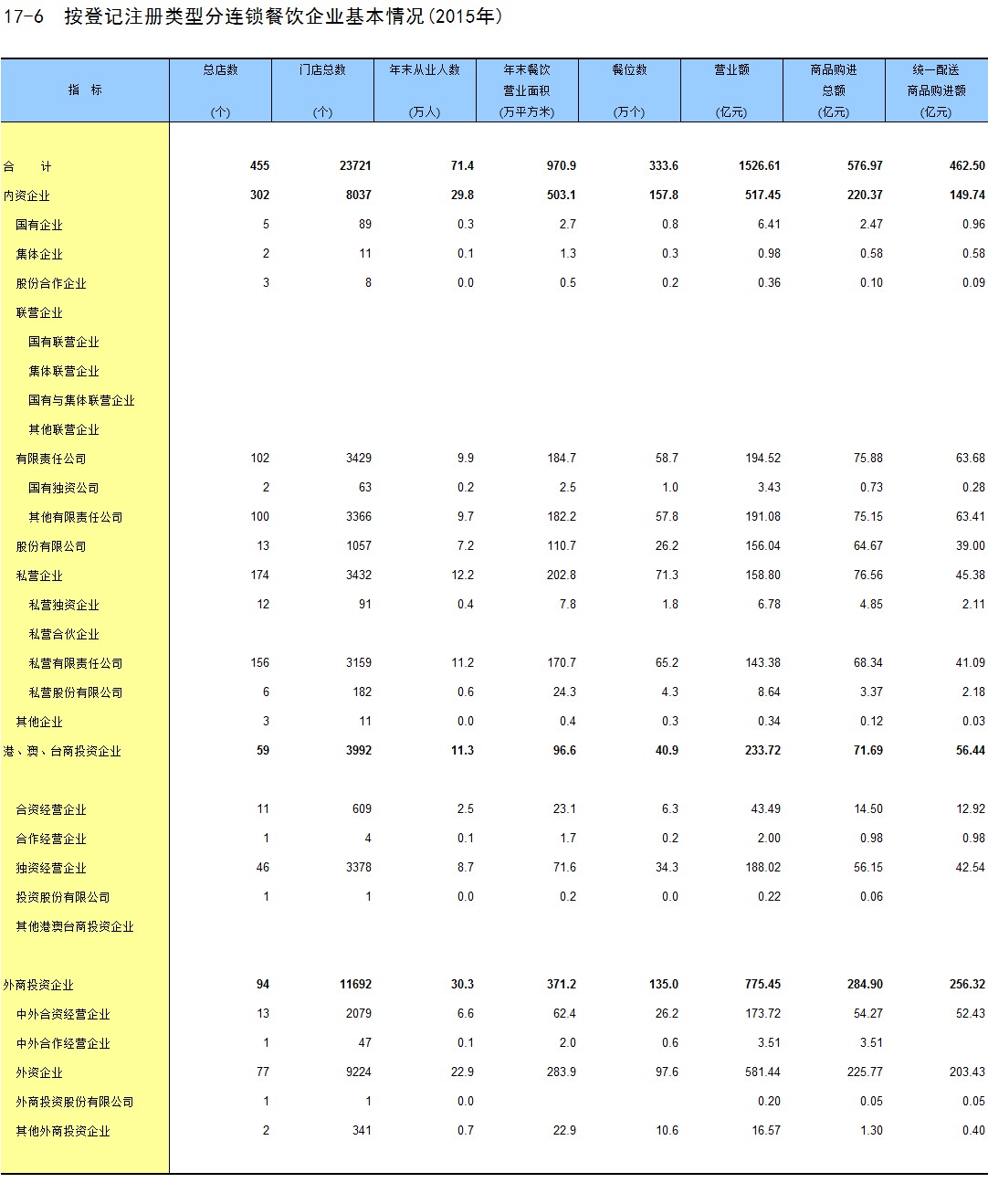
Task: Click the '中外合资经营企业' row label
Action: (63, 1014)
